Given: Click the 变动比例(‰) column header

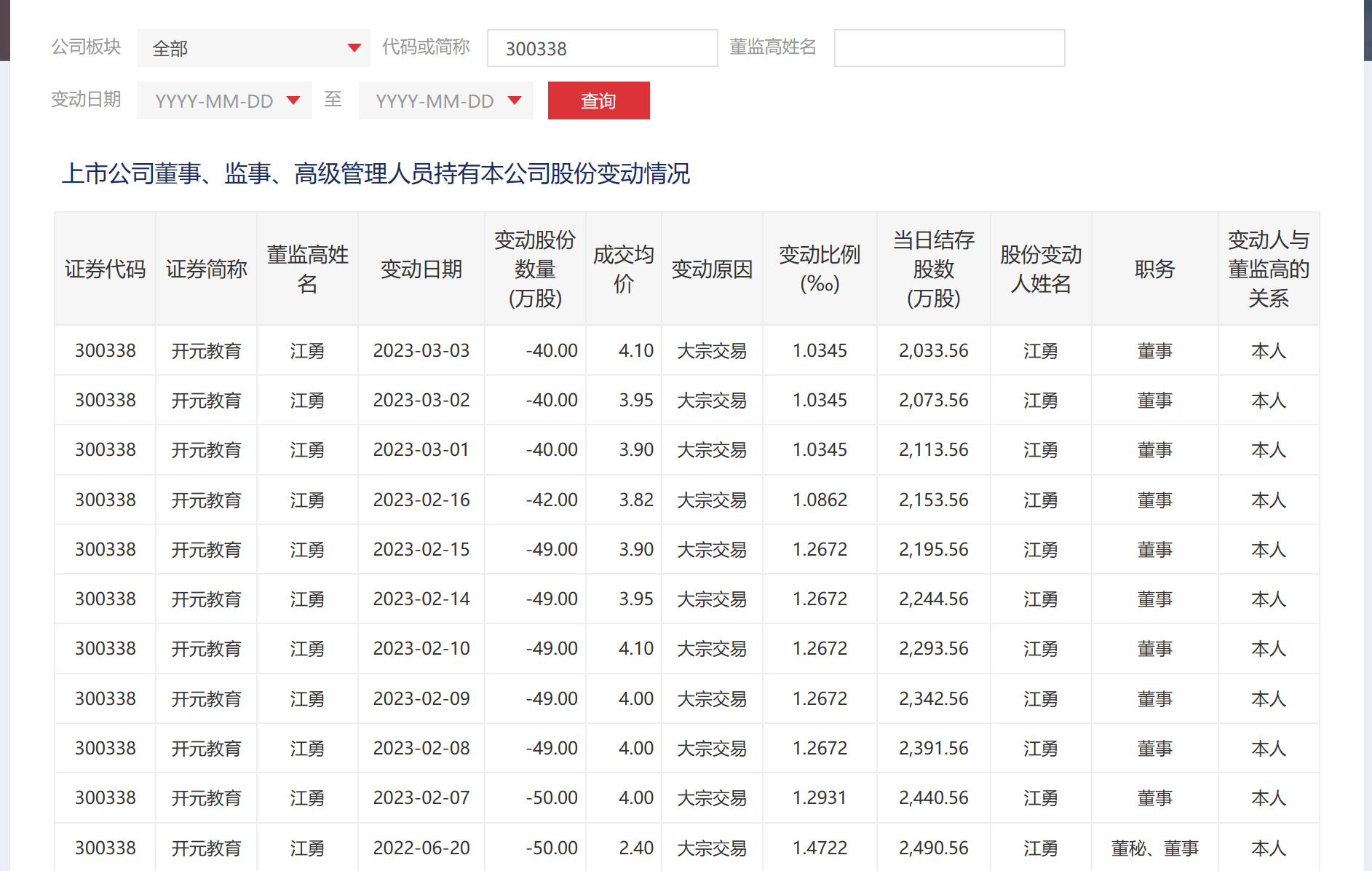Looking at the screenshot, I should 820,269.
